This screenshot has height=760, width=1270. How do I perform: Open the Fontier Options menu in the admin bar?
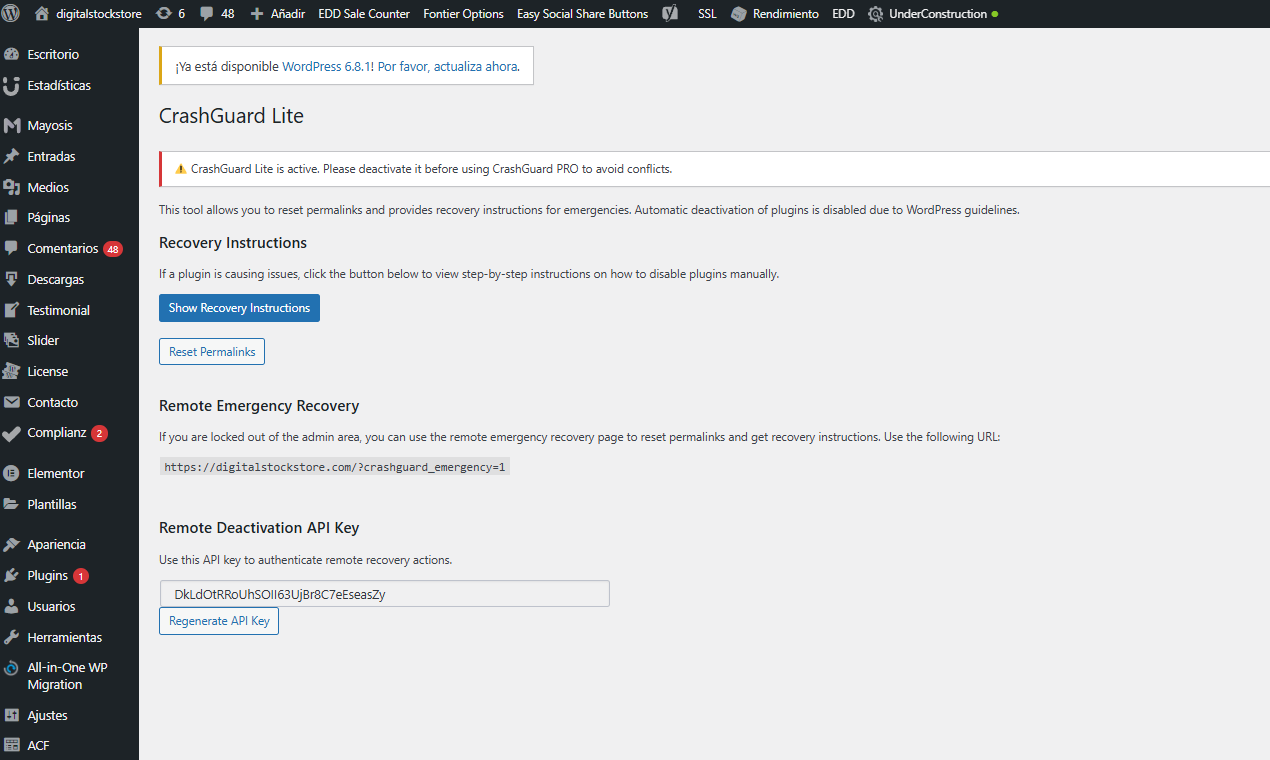[463, 14]
